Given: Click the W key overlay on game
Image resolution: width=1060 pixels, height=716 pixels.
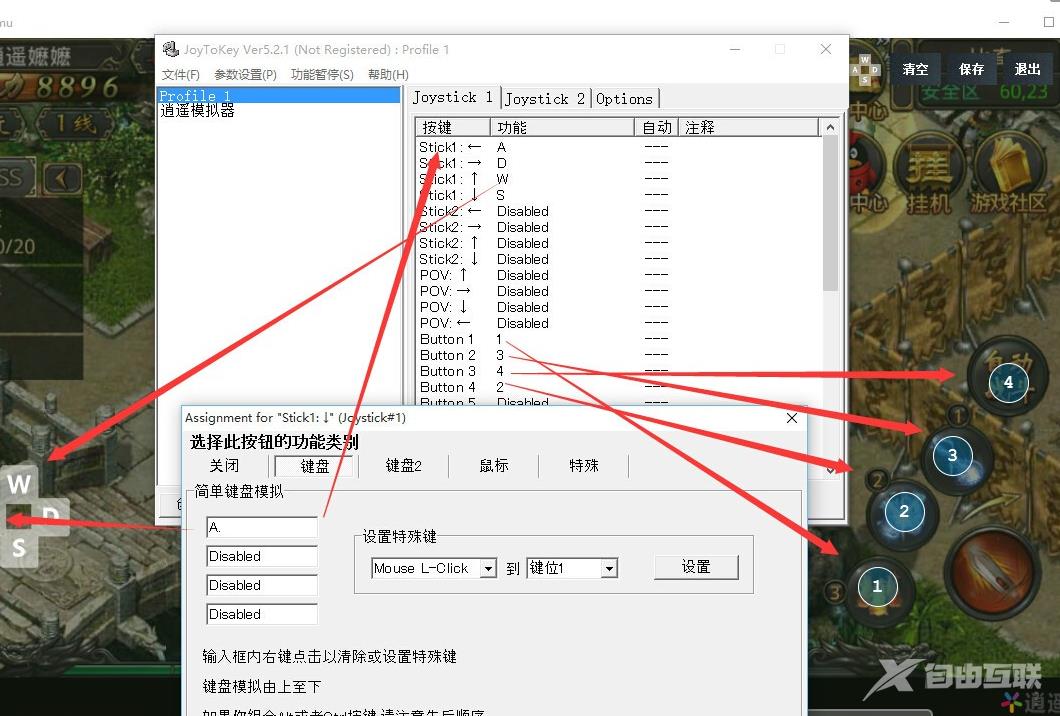Looking at the screenshot, I should pyautogui.click(x=20, y=483).
